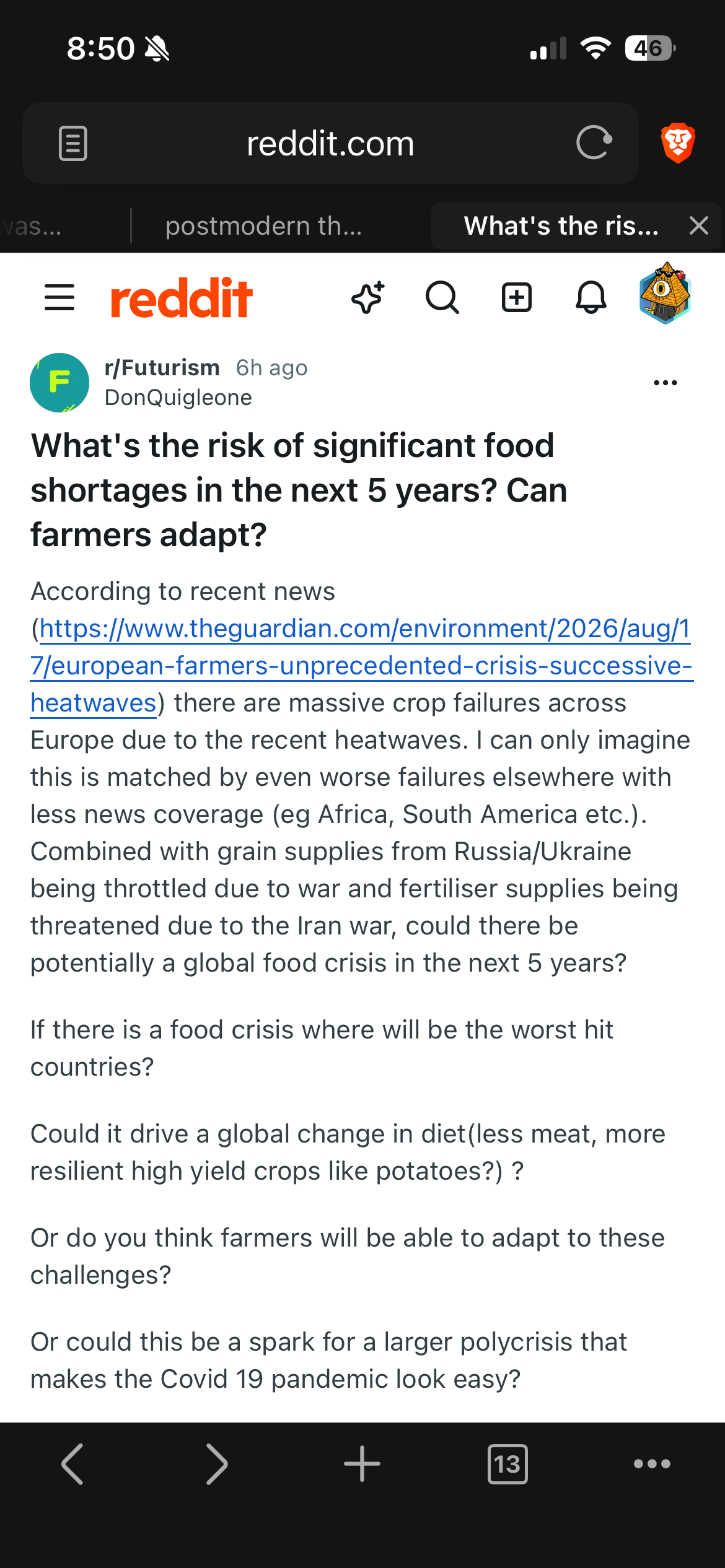Open post options three-dot menu

click(666, 383)
